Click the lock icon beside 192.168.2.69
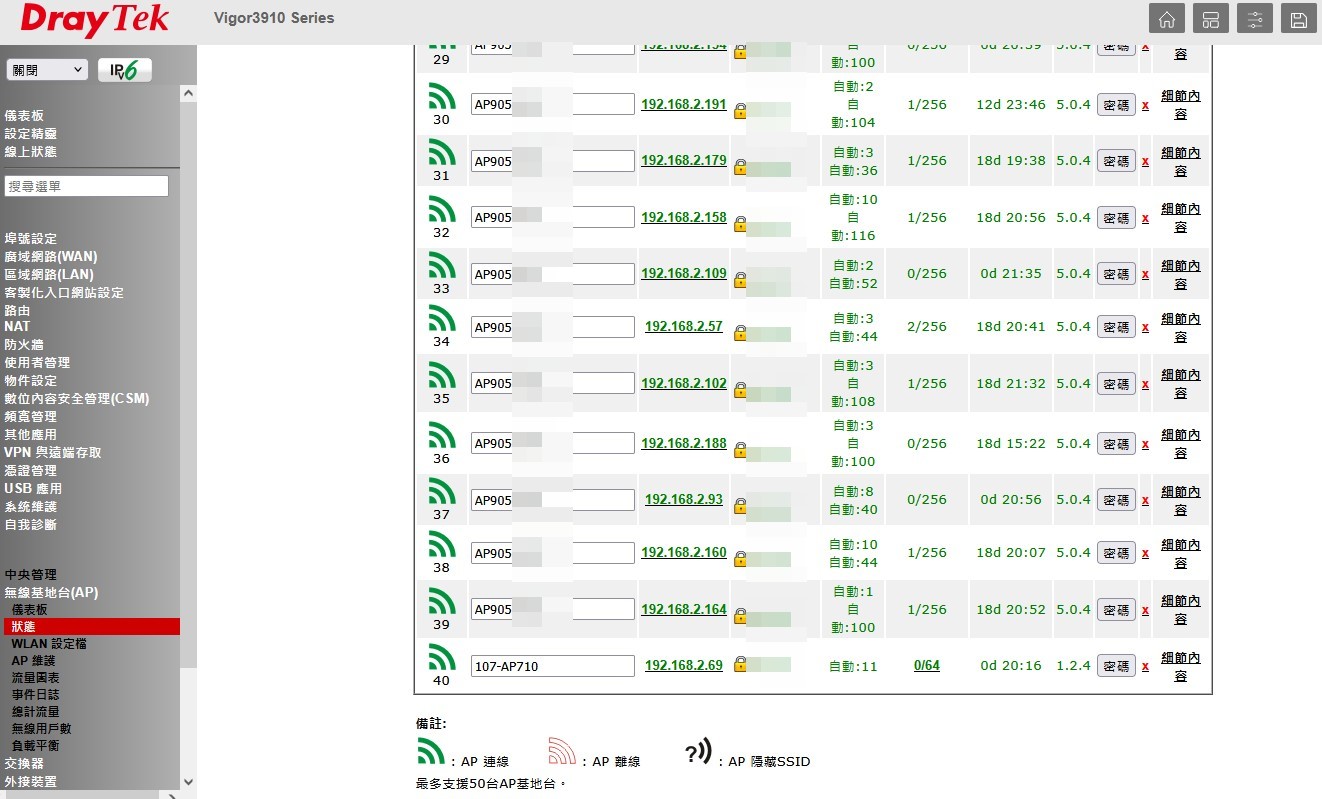 [x=740, y=664]
